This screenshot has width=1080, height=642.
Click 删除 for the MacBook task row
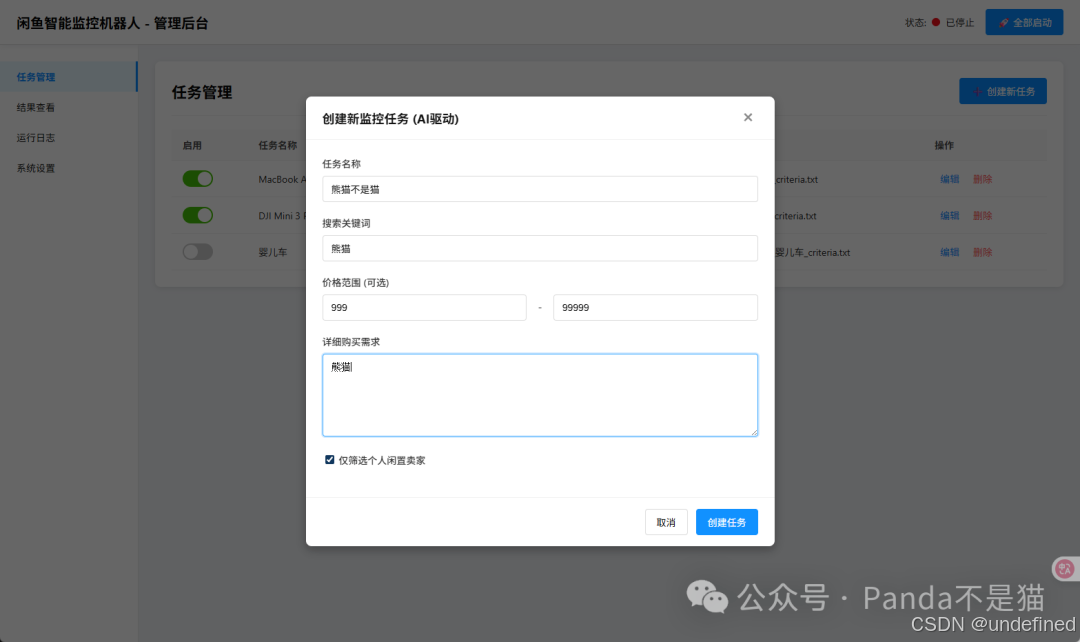tap(982, 179)
